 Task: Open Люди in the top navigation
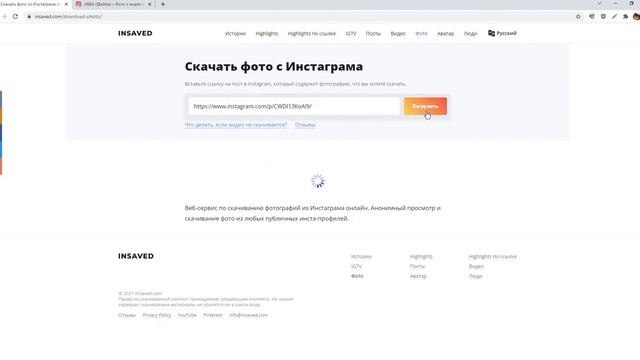coord(470,33)
